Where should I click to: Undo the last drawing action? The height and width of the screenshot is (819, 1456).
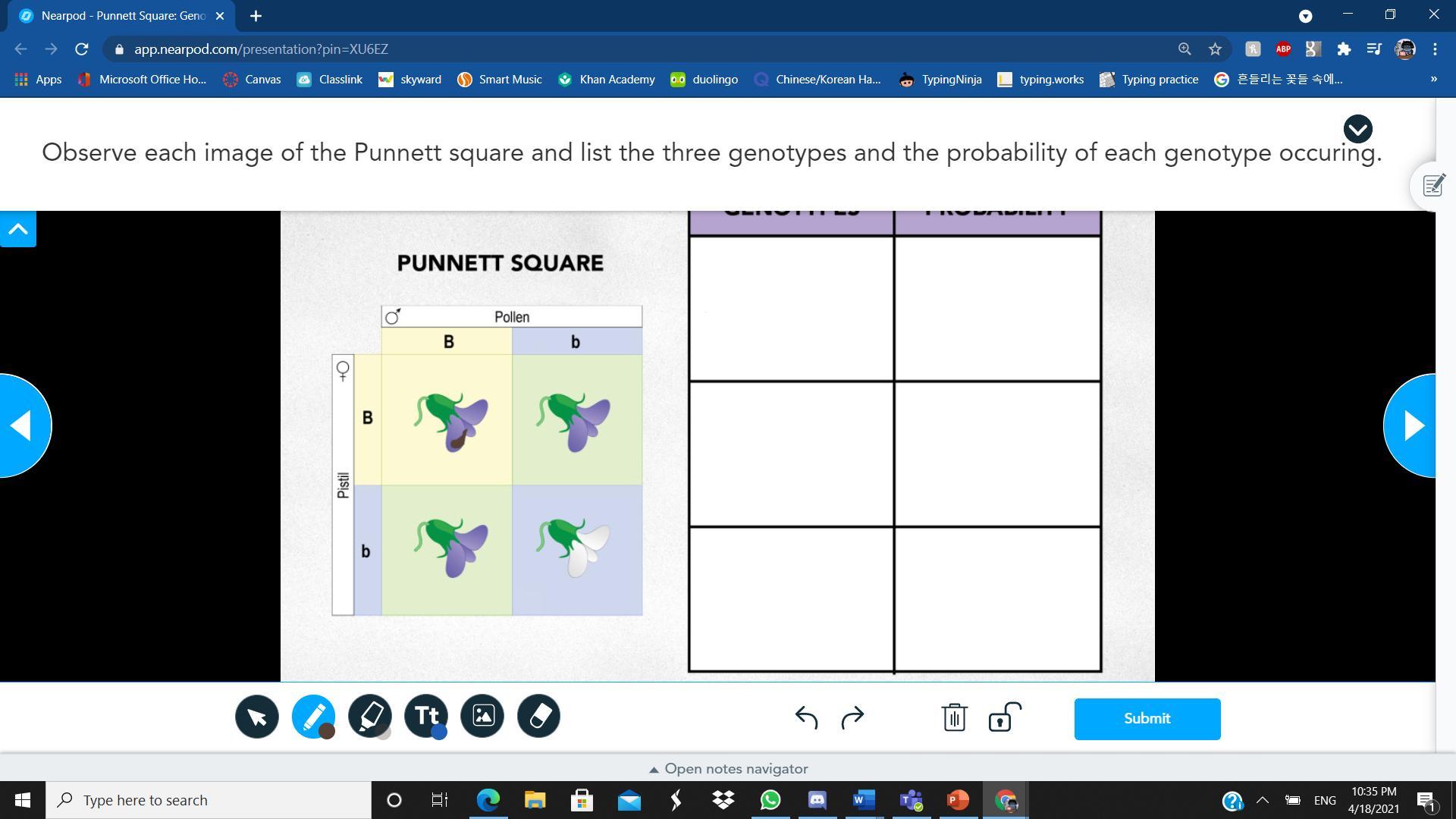(805, 717)
